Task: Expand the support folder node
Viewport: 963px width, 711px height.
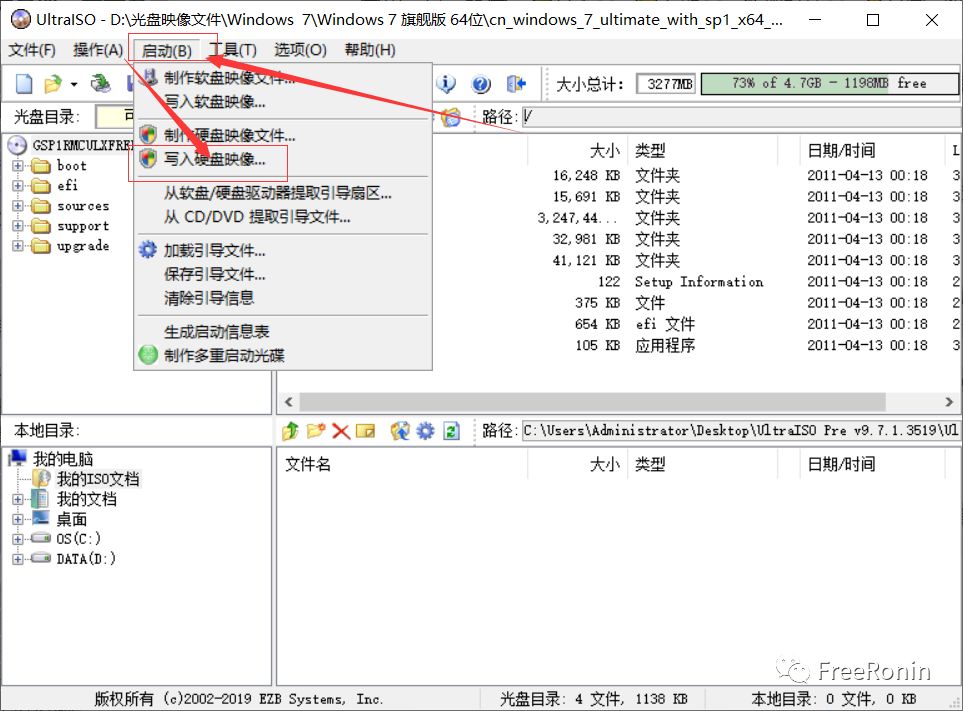Action: pyautogui.click(x=18, y=226)
